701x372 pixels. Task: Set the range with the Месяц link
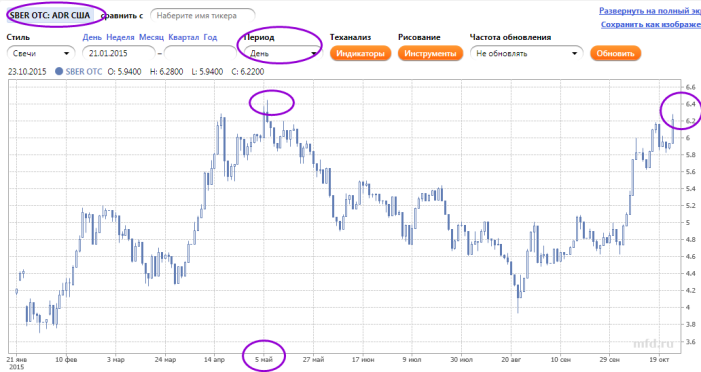click(151, 38)
